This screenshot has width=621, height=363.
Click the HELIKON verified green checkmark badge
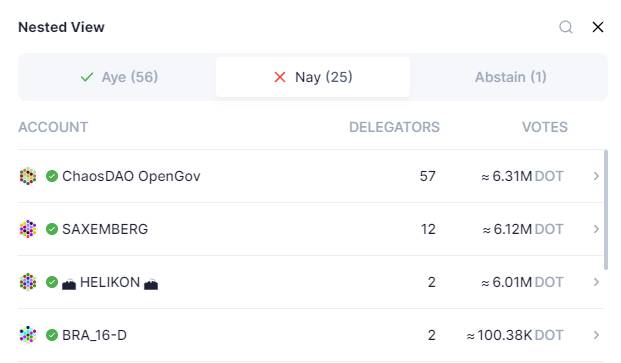[x=52, y=282]
